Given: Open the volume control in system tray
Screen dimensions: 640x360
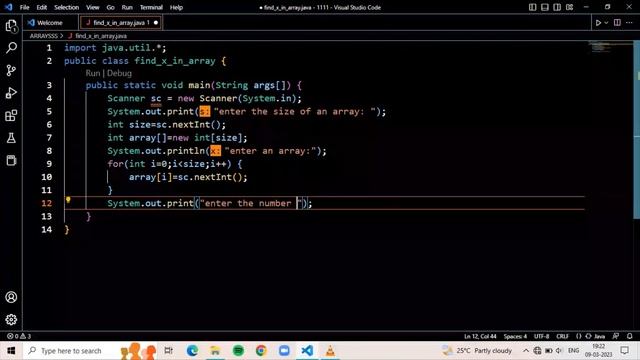Looking at the screenshot, I should (559, 351).
